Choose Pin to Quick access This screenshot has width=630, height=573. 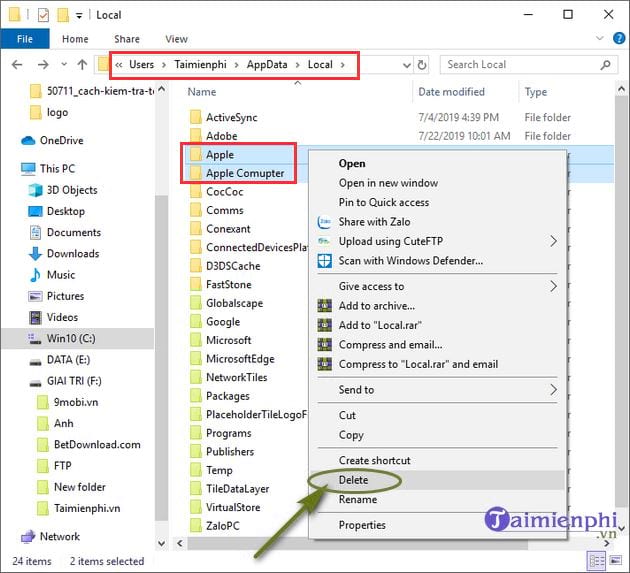(384, 203)
